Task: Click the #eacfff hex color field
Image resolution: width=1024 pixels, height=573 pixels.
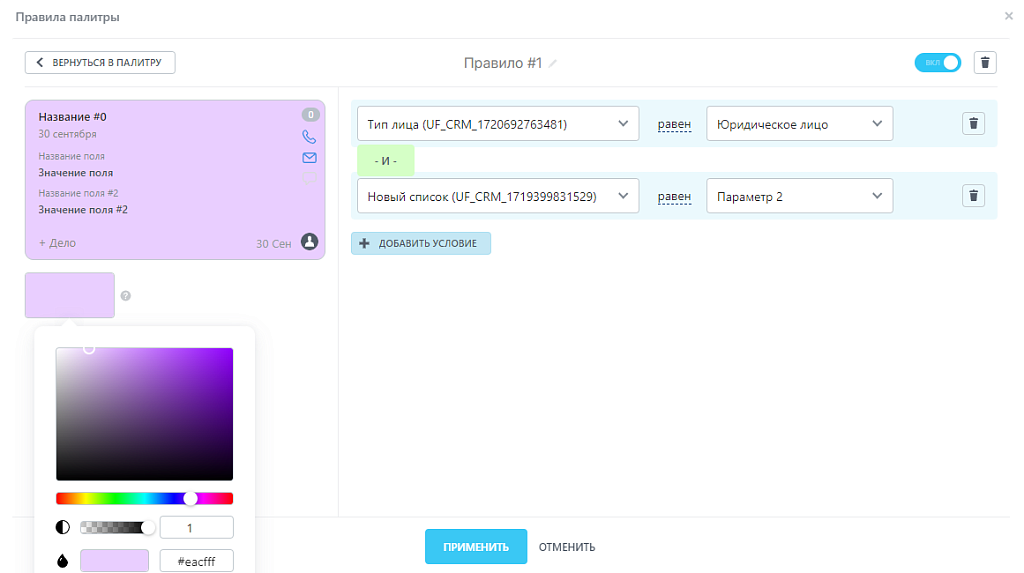Action: click(x=196, y=561)
